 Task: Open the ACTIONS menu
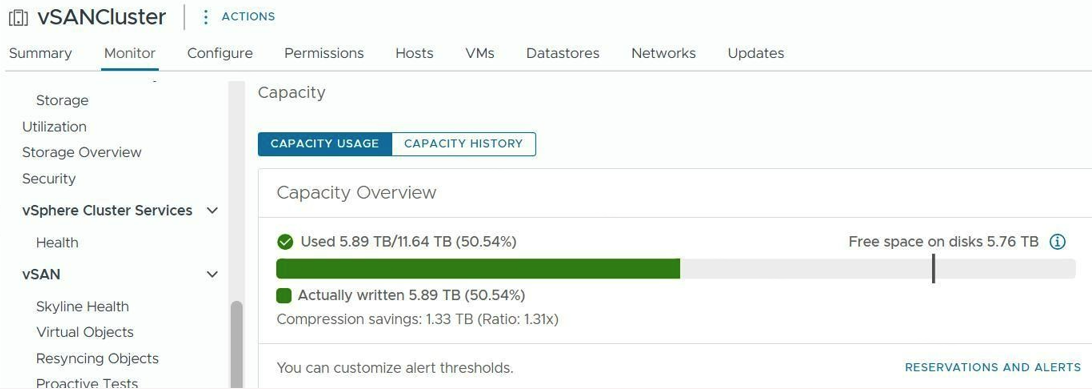[x=248, y=17]
